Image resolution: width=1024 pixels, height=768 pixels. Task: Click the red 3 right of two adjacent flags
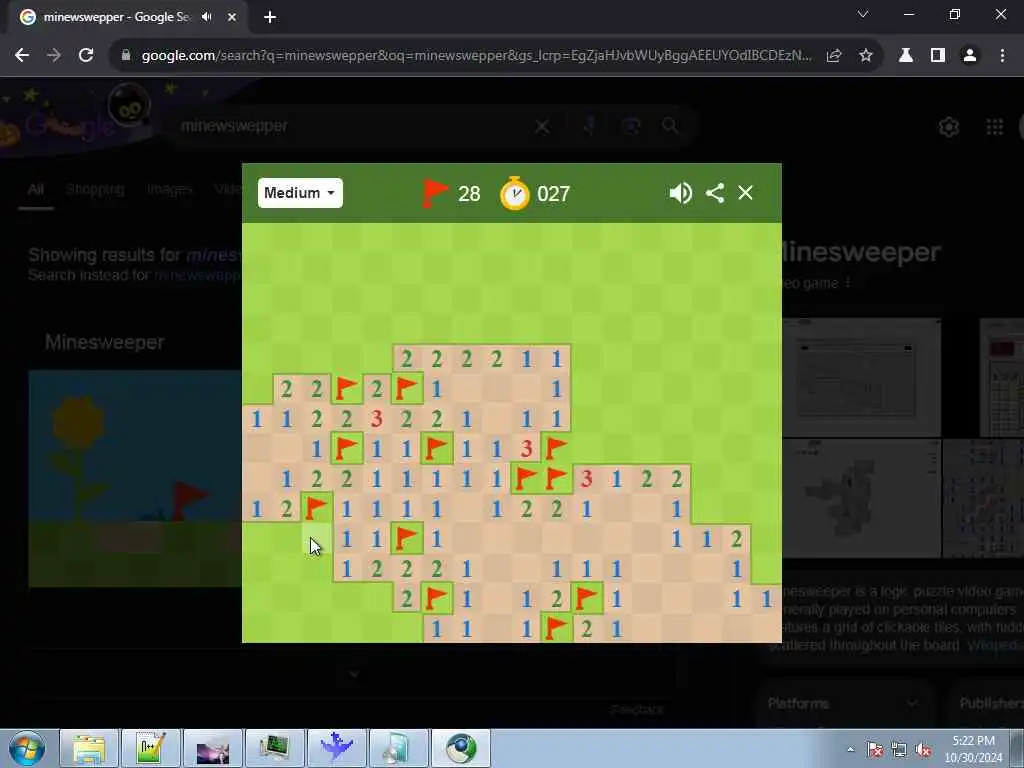(x=586, y=479)
